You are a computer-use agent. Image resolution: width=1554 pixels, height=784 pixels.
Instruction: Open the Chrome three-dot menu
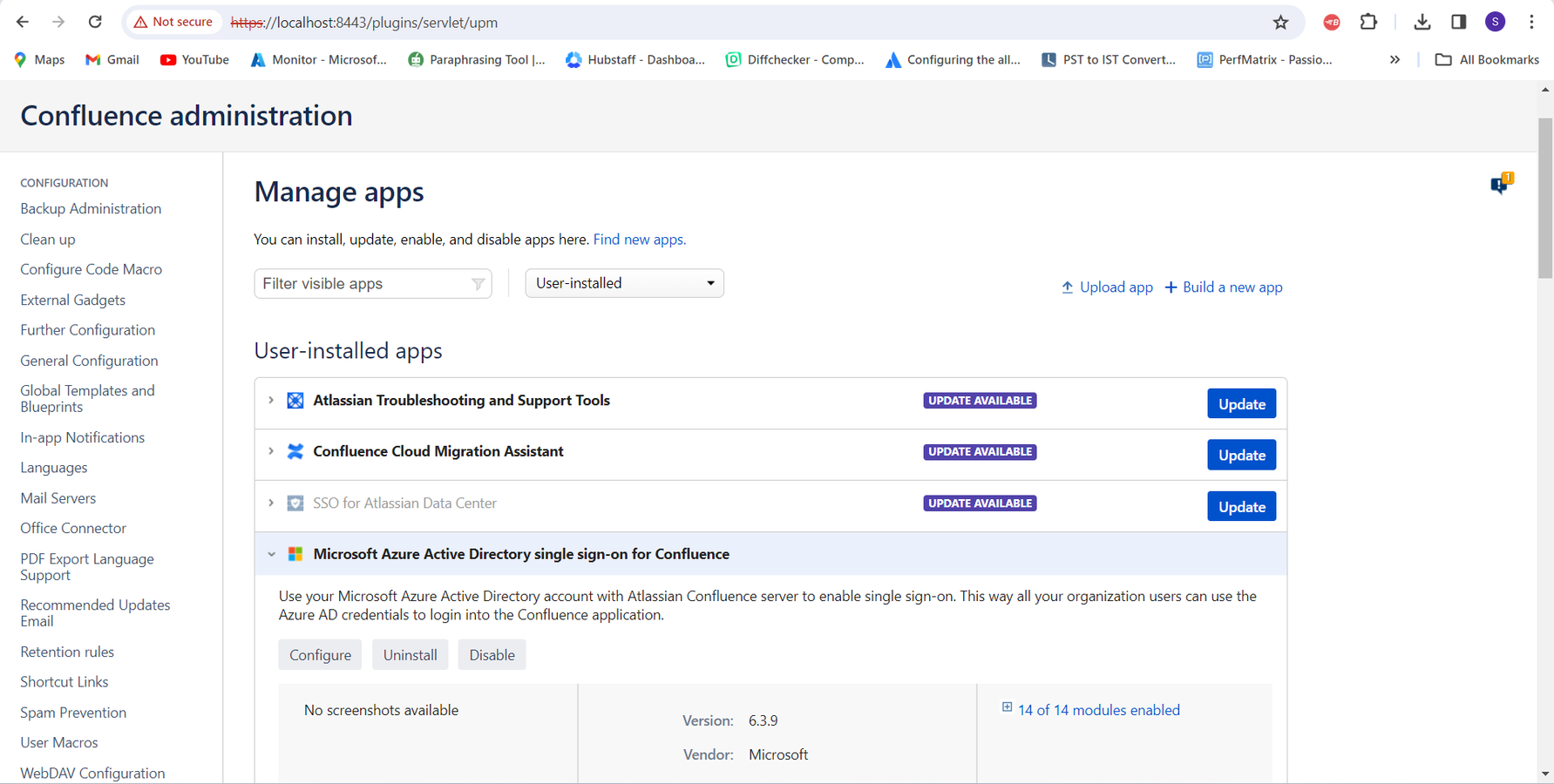pyautogui.click(x=1531, y=22)
